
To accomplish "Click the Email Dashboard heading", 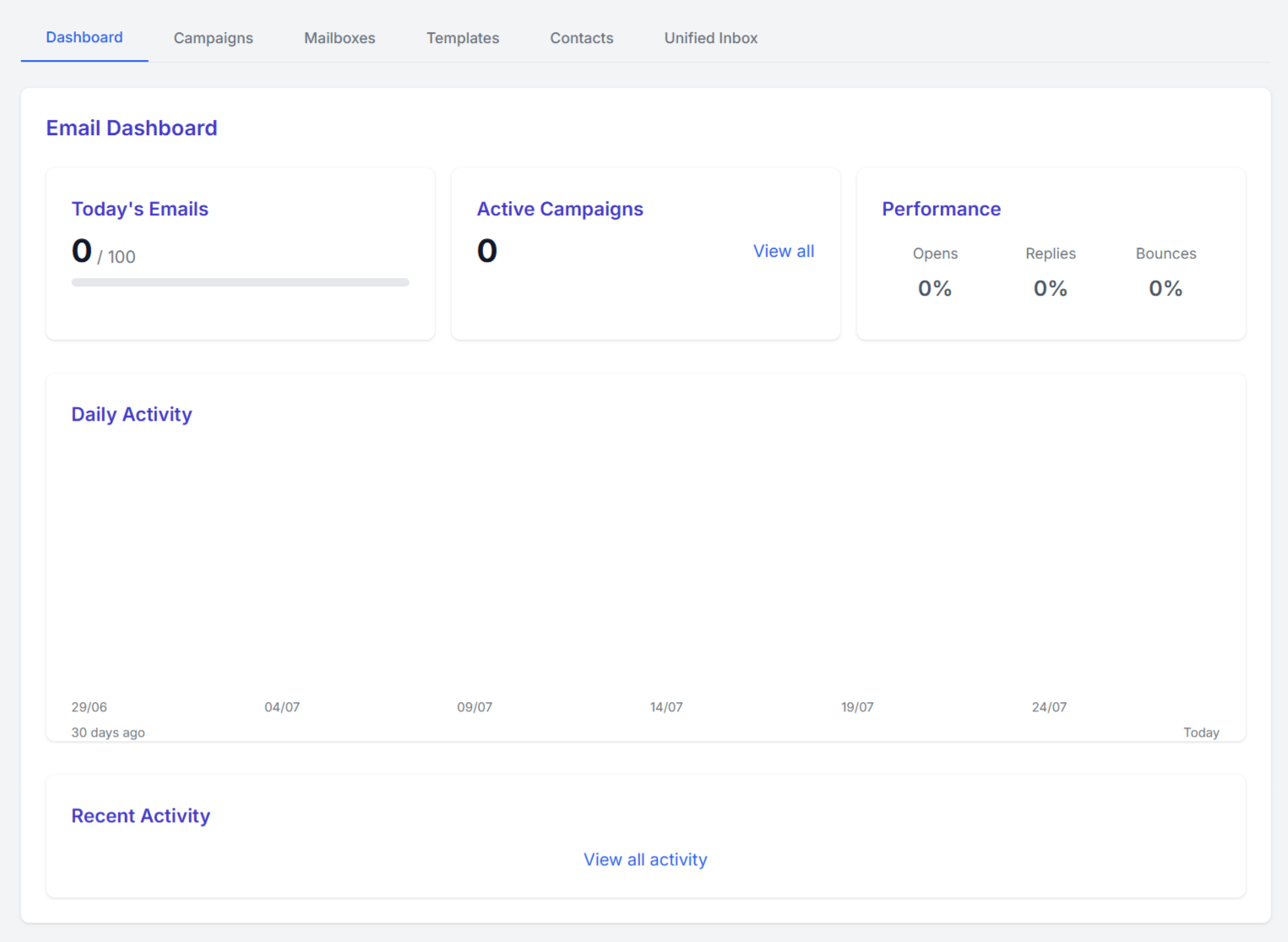I will (132, 128).
